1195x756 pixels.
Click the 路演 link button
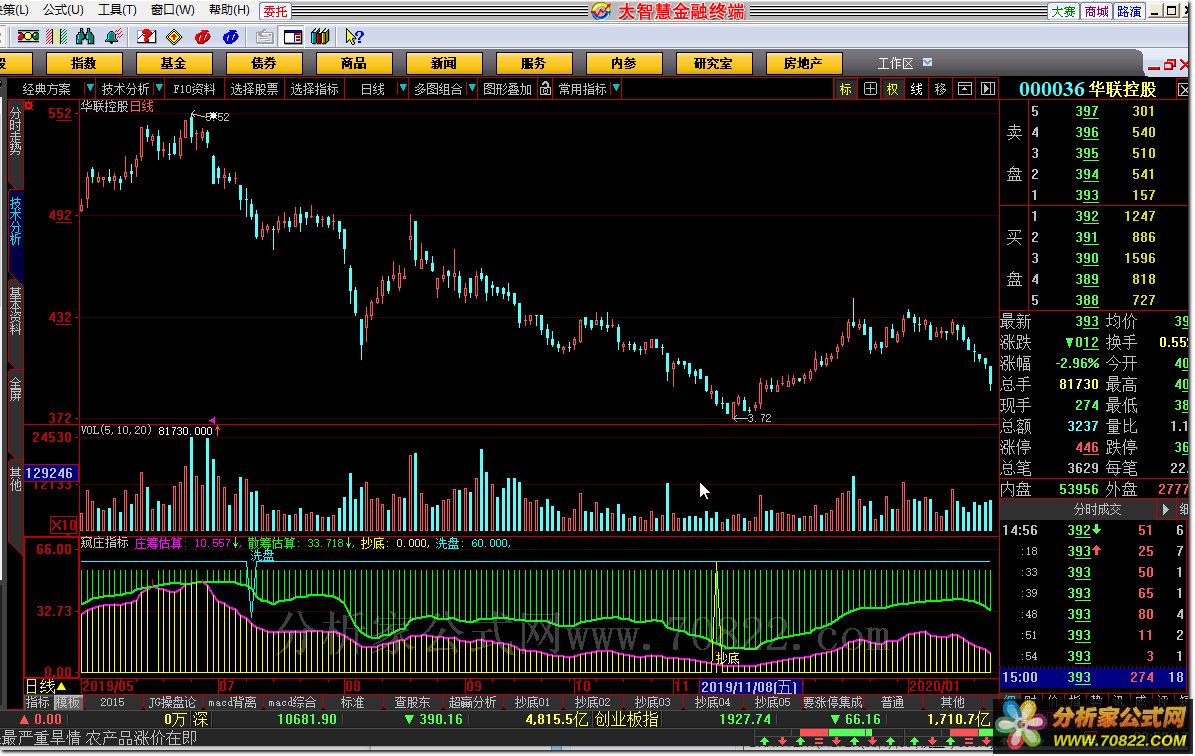tap(1129, 11)
